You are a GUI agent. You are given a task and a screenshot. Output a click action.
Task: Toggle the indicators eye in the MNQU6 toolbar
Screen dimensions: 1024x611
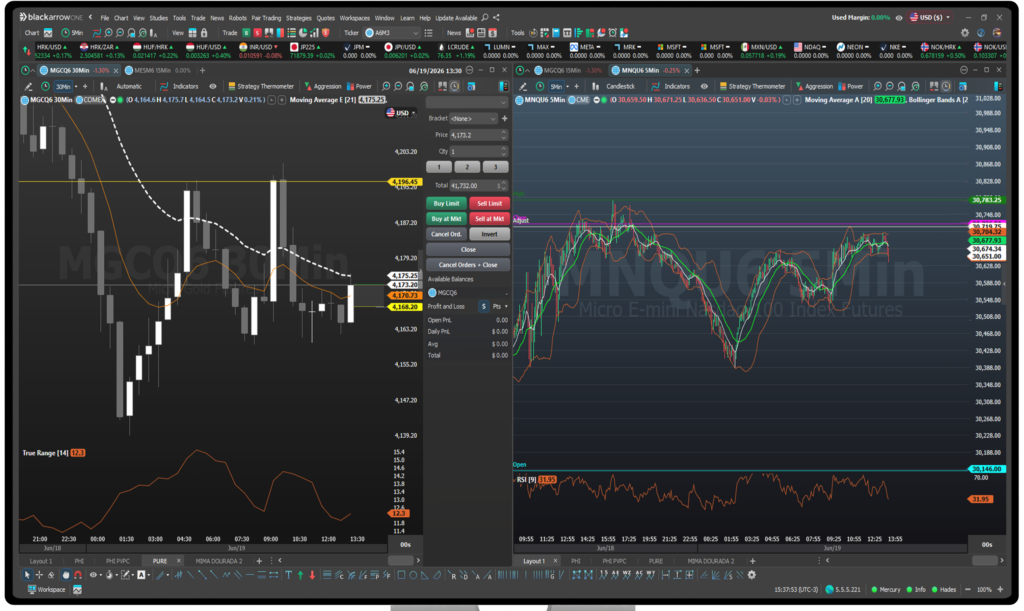click(703, 86)
